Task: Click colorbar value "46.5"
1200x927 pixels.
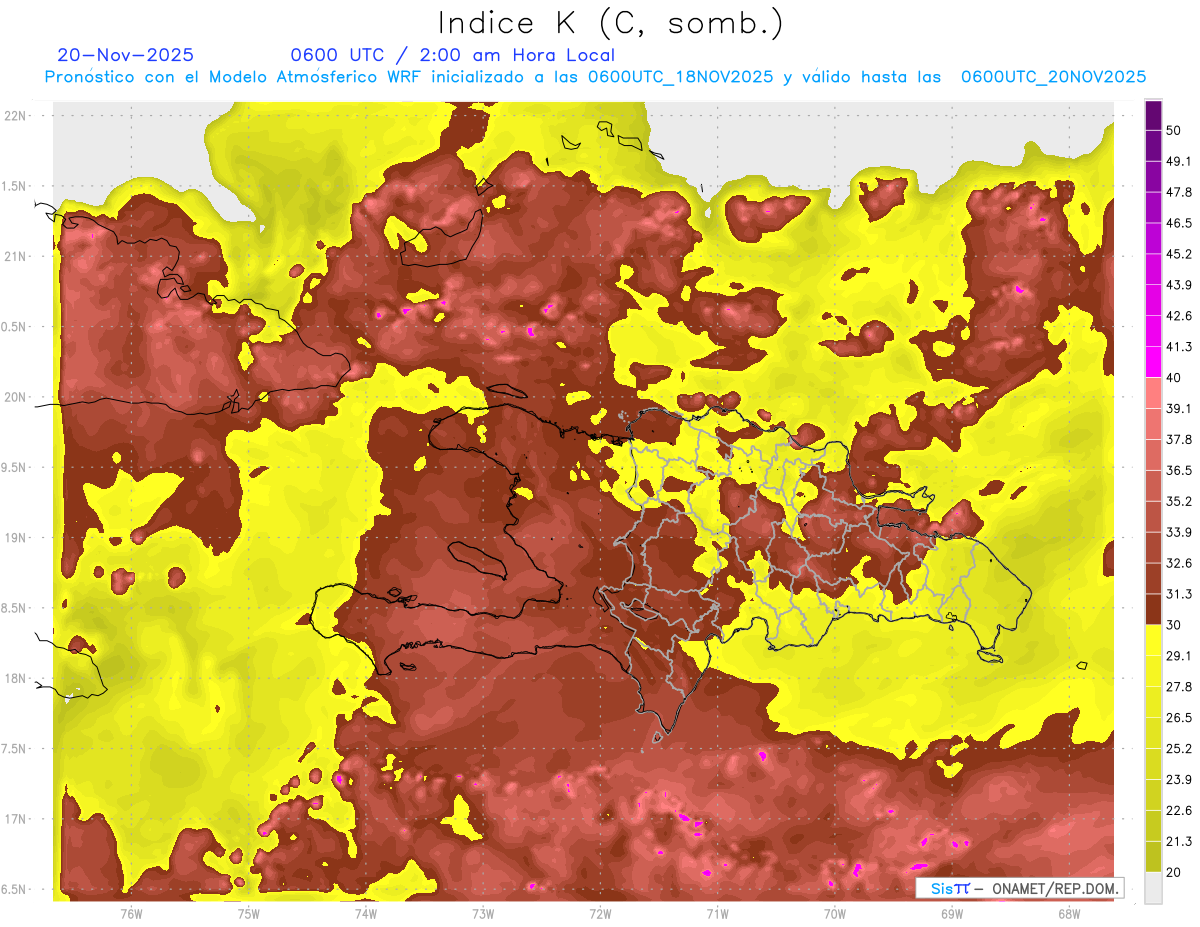Action: pyautogui.click(x=1179, y=223)
